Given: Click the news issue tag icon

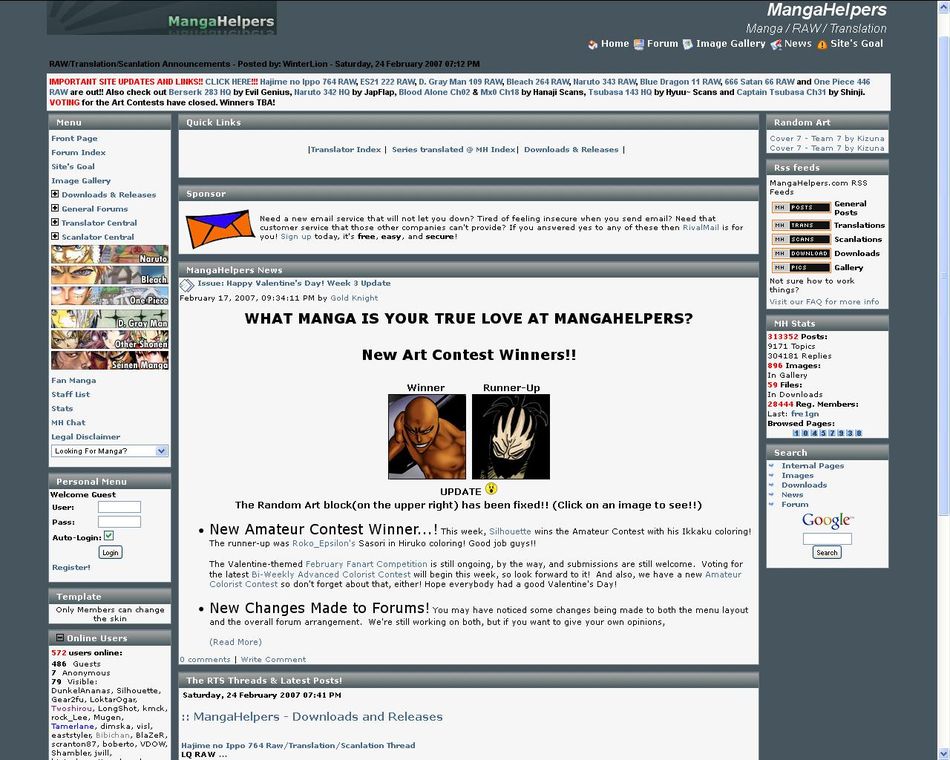Looking at the screenshot, I should tap(187, 284).
